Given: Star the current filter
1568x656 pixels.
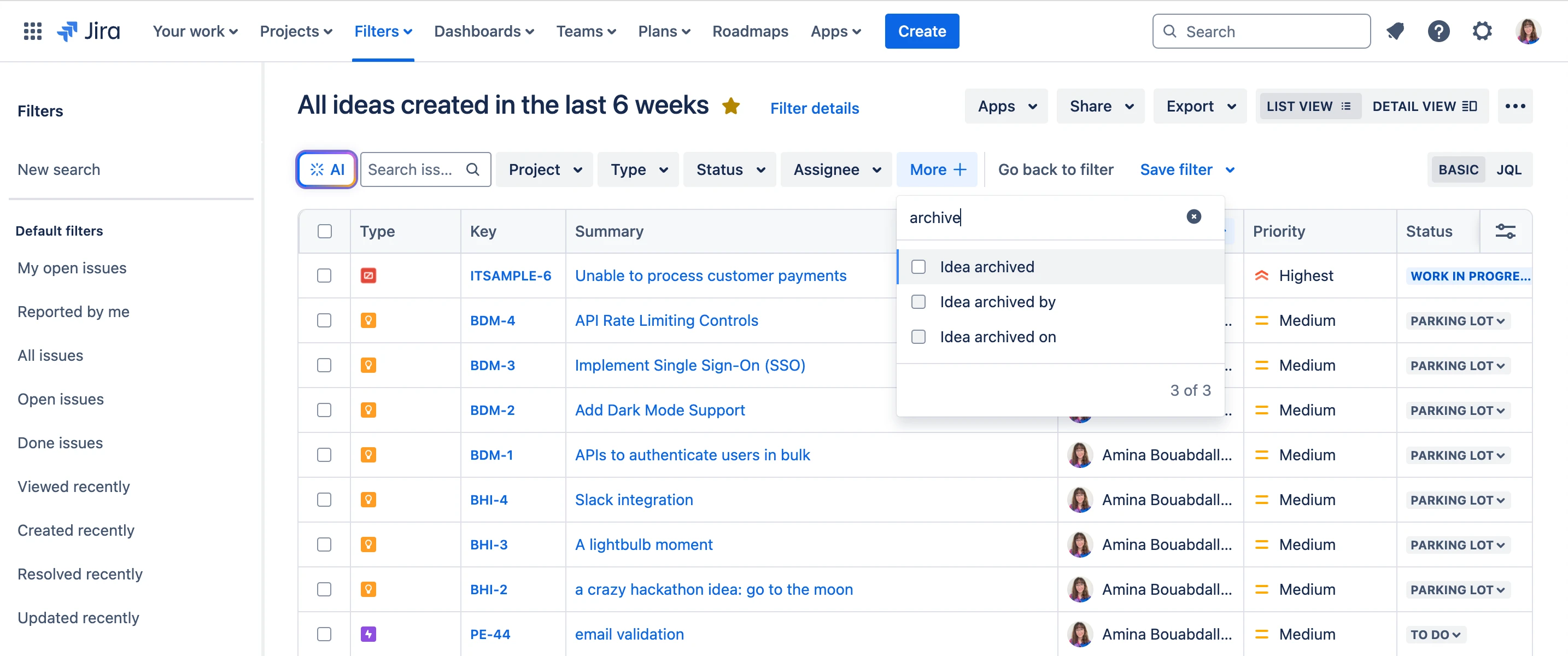Looking at the screenshot, I should 731,106.
